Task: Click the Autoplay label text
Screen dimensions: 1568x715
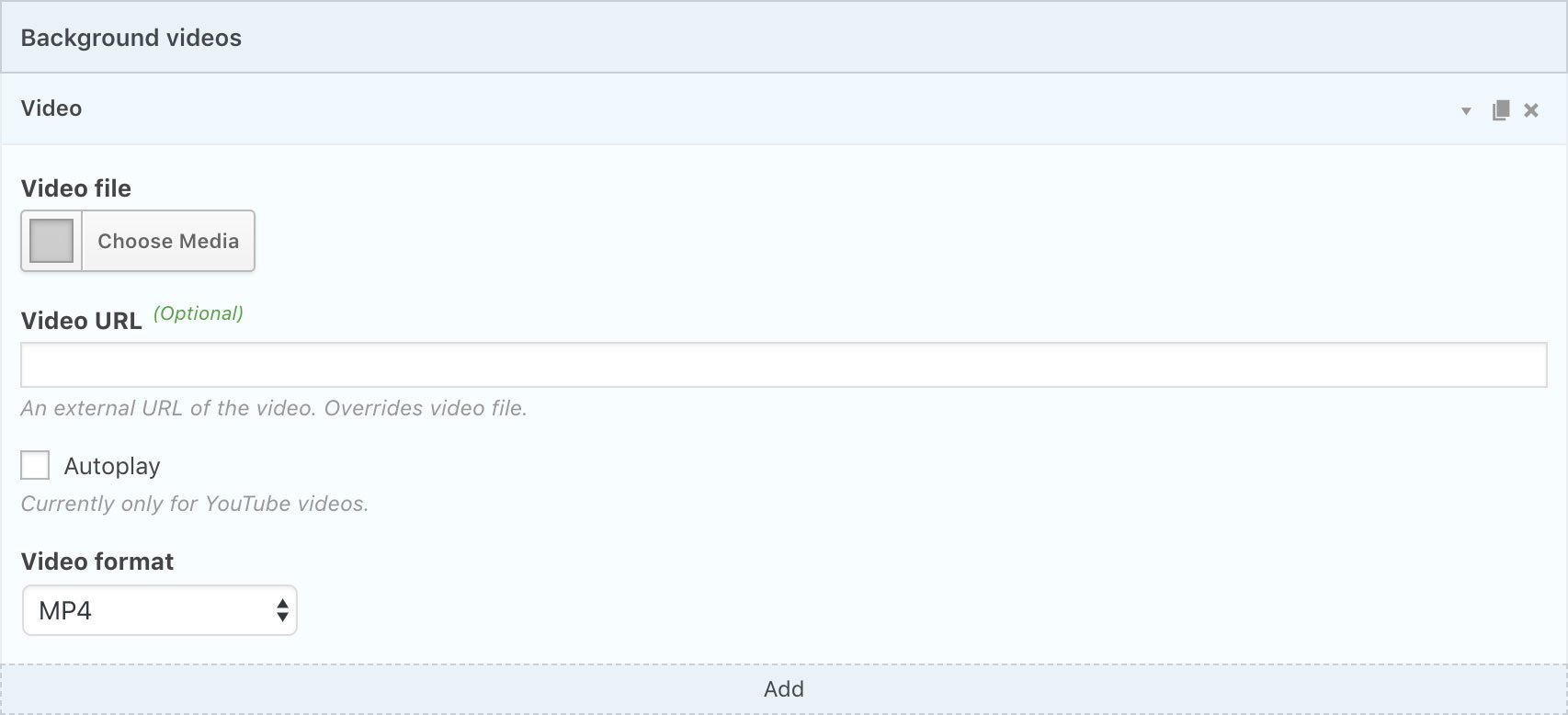Action: tap(112, 466)
